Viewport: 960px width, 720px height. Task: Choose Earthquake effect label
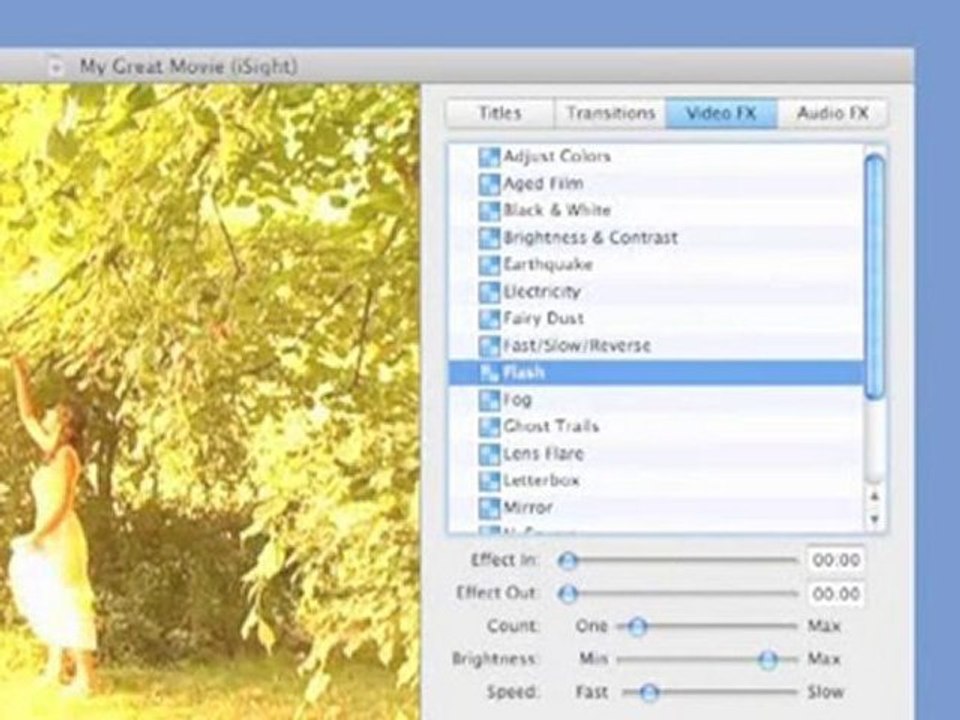tap(548, 264)
